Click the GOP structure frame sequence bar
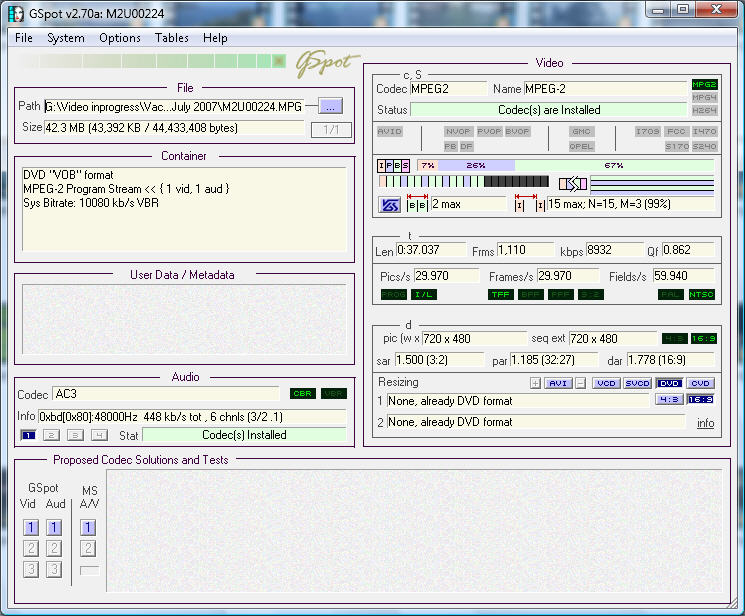 point(464,181)
